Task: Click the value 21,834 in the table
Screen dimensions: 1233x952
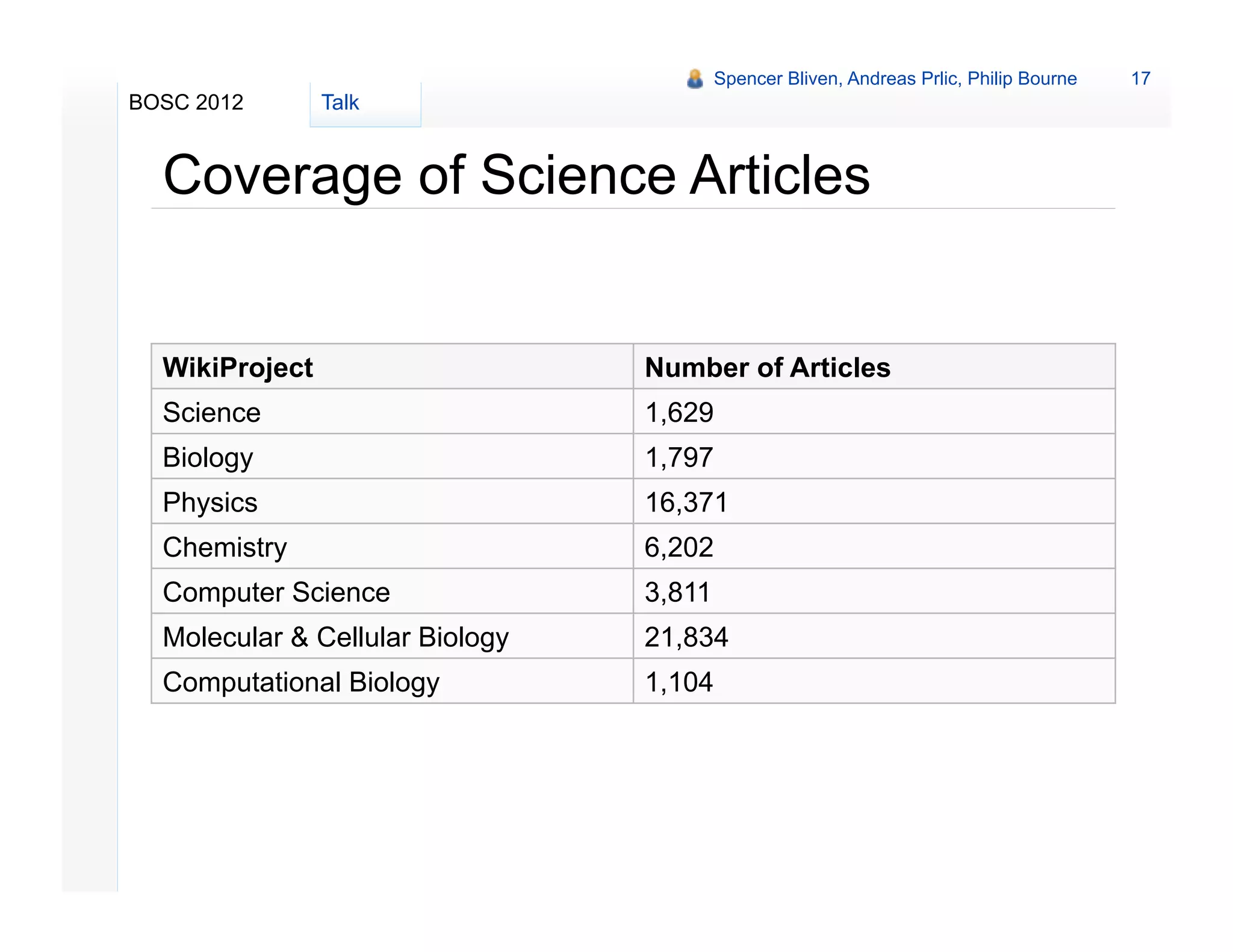Action: pyautogui.click(x=686, y=637)
